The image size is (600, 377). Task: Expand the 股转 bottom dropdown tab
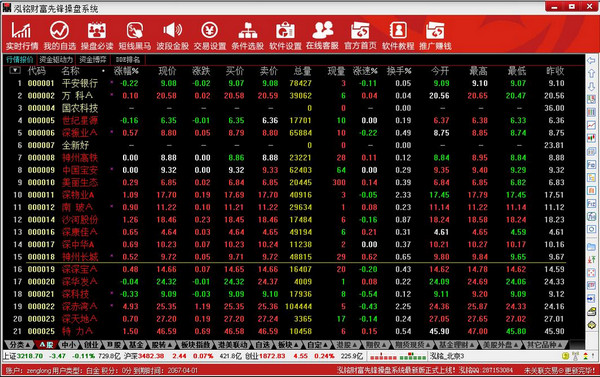point(161,344)
